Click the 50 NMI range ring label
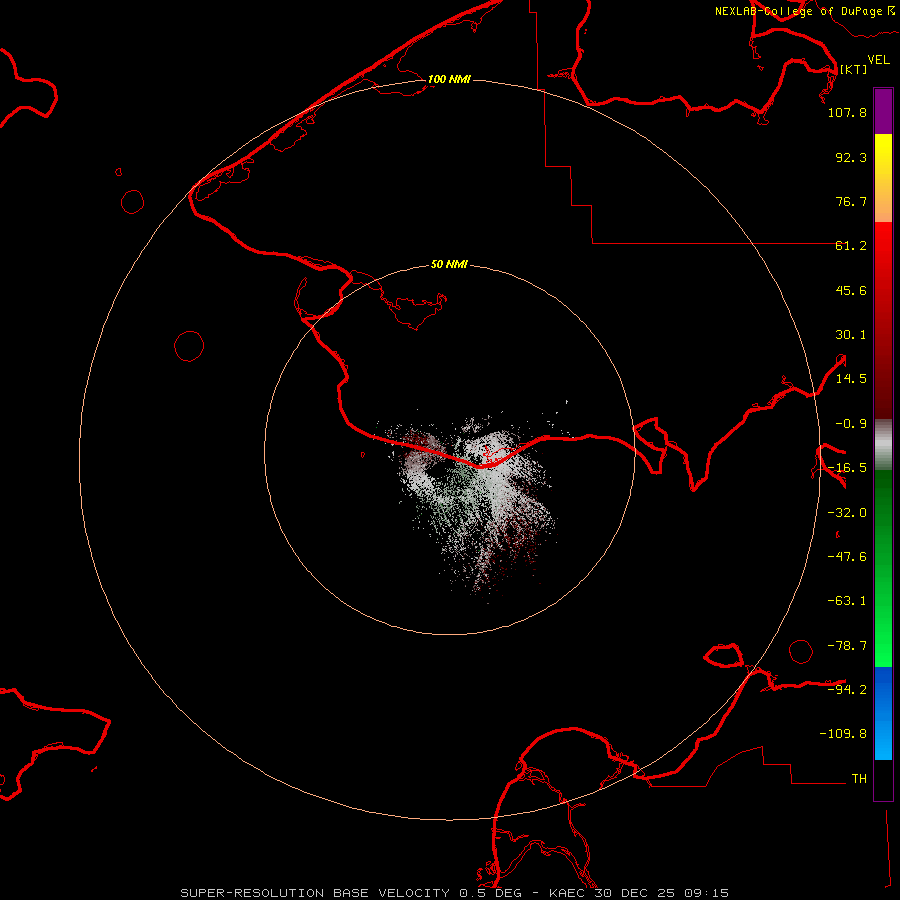 pyautogui.click(x=449, y=264)
